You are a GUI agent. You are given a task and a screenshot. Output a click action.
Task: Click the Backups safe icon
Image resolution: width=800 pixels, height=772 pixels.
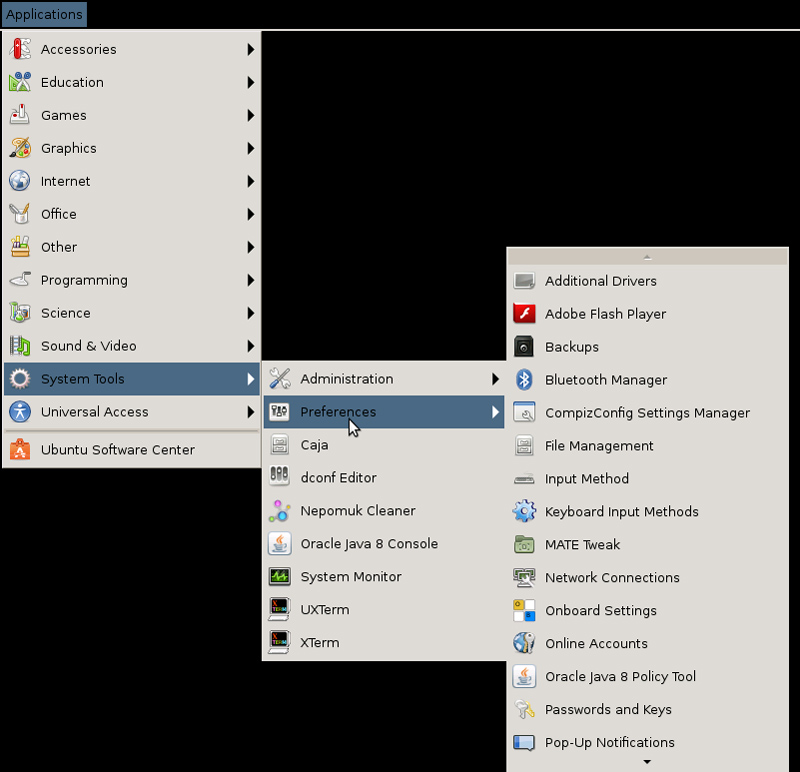click(x=524, y=347)
